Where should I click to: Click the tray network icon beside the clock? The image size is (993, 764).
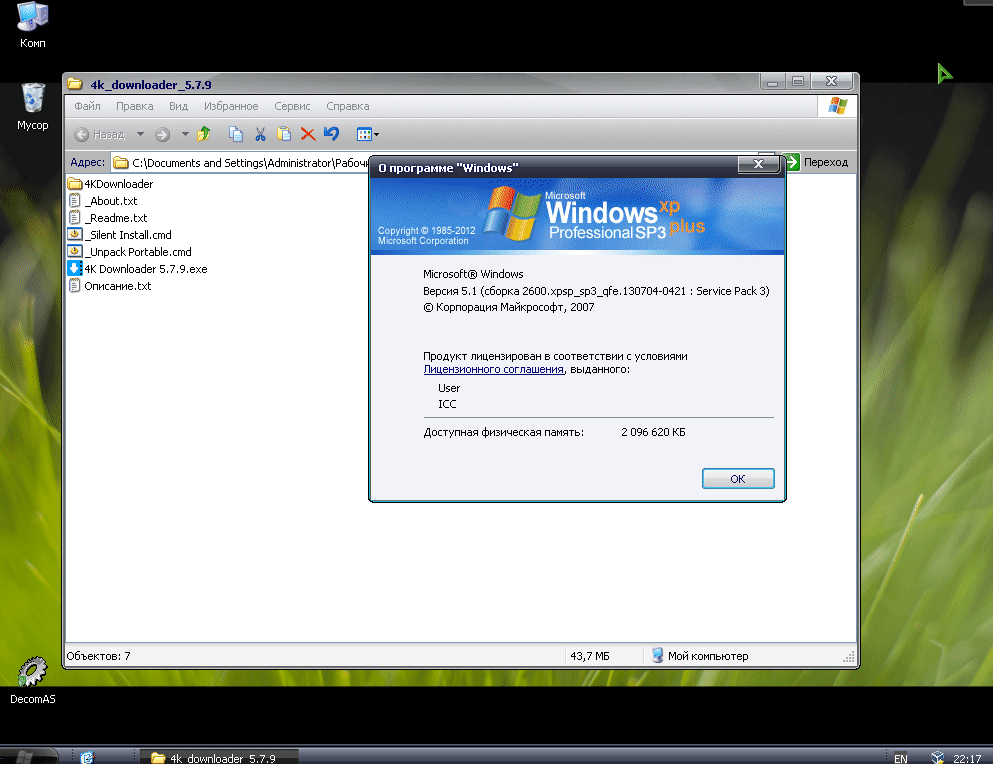[x=937, y=758]
